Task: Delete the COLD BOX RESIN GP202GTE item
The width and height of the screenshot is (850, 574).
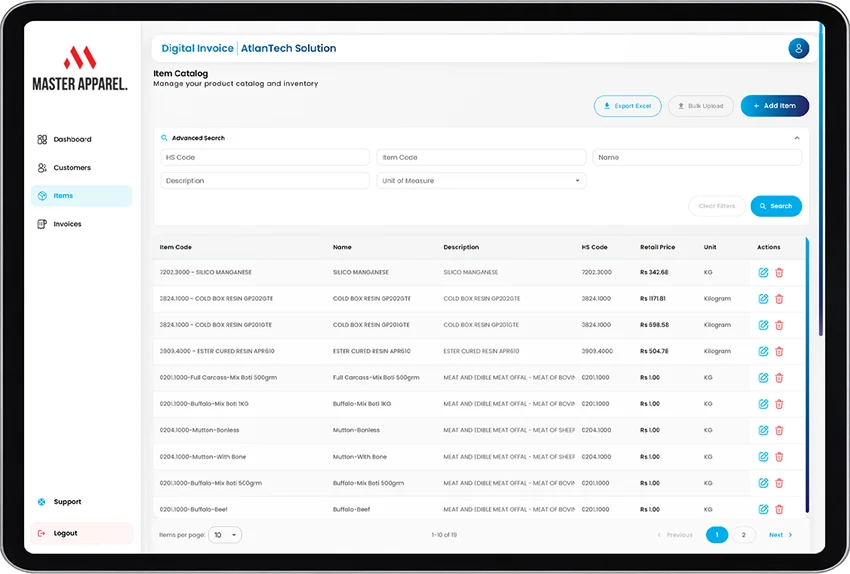Action: [779, 299]
